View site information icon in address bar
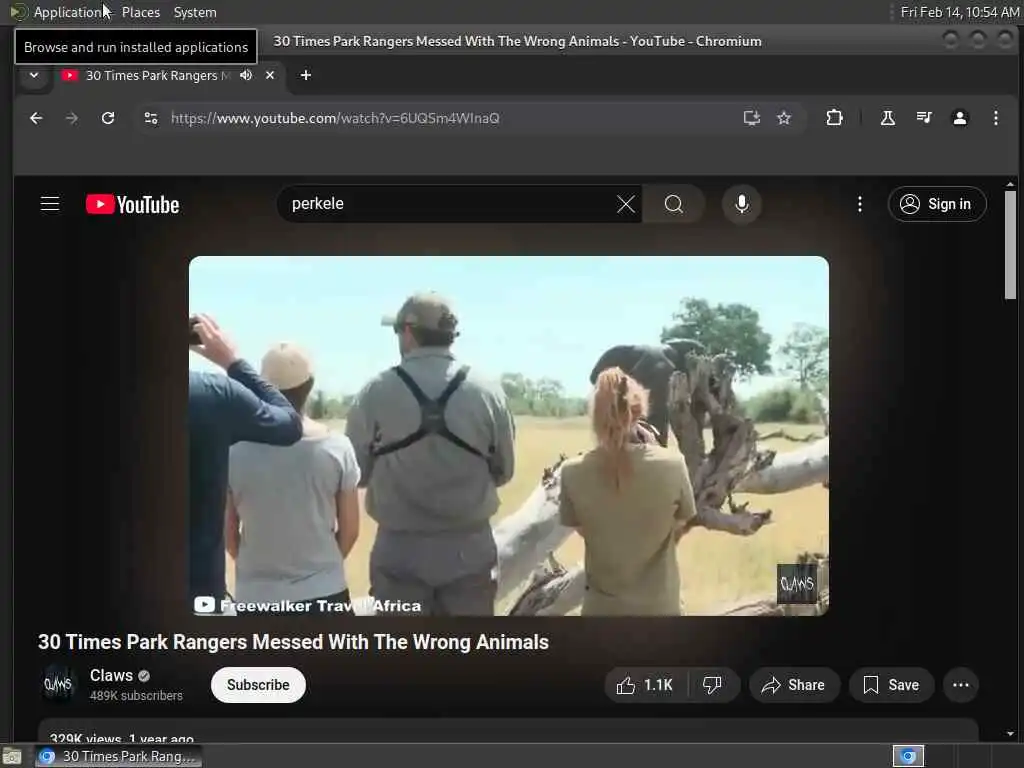1024x768 pixels. pyautogui.click(x=151, y=118)
